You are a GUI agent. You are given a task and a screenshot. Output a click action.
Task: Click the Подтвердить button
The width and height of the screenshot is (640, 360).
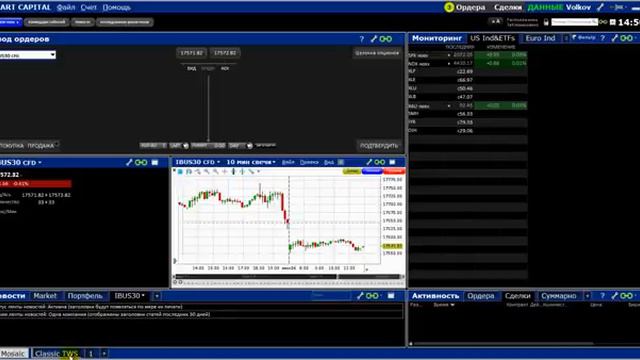[379, 145]
